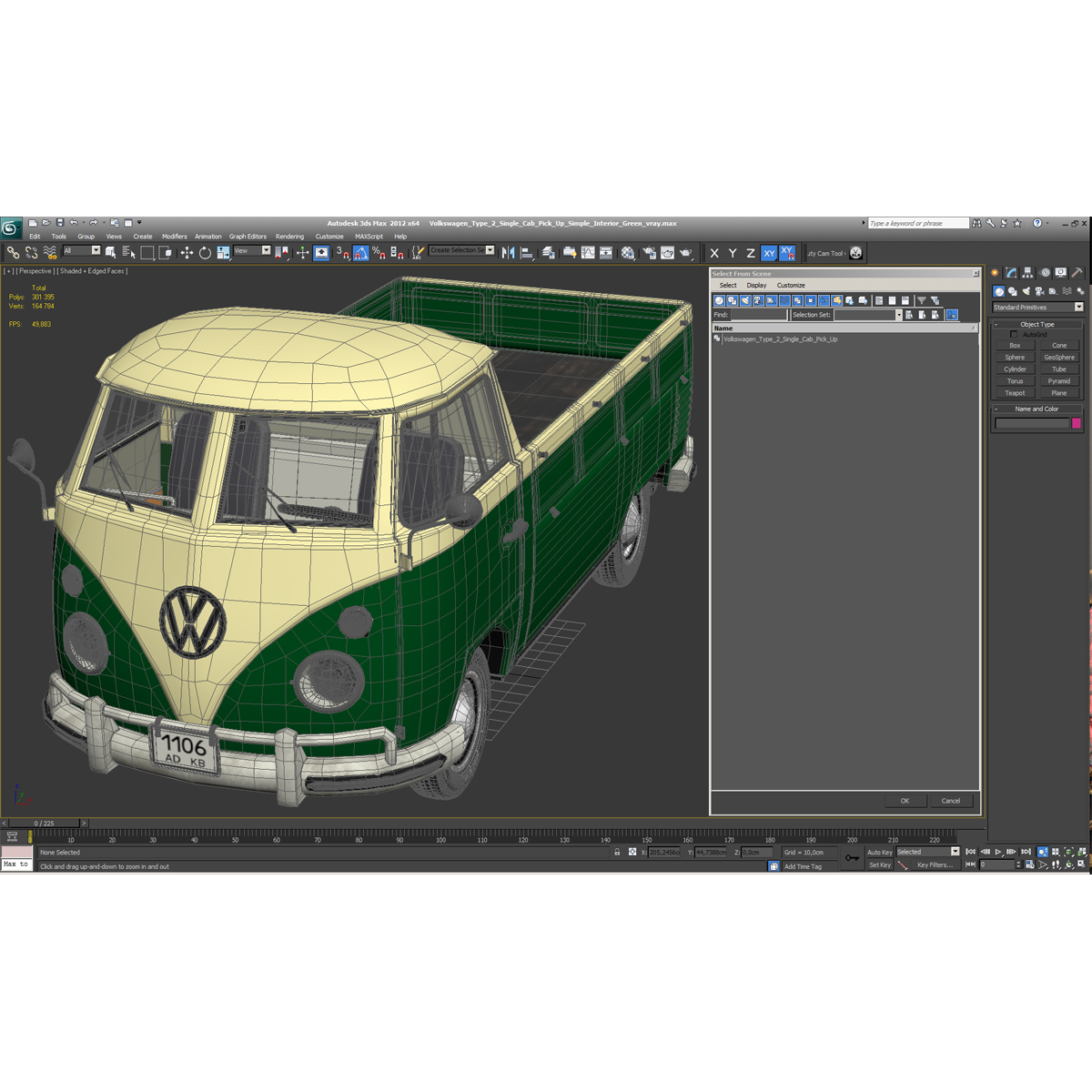Toggle Auto Key animation mode

[880, 853]
